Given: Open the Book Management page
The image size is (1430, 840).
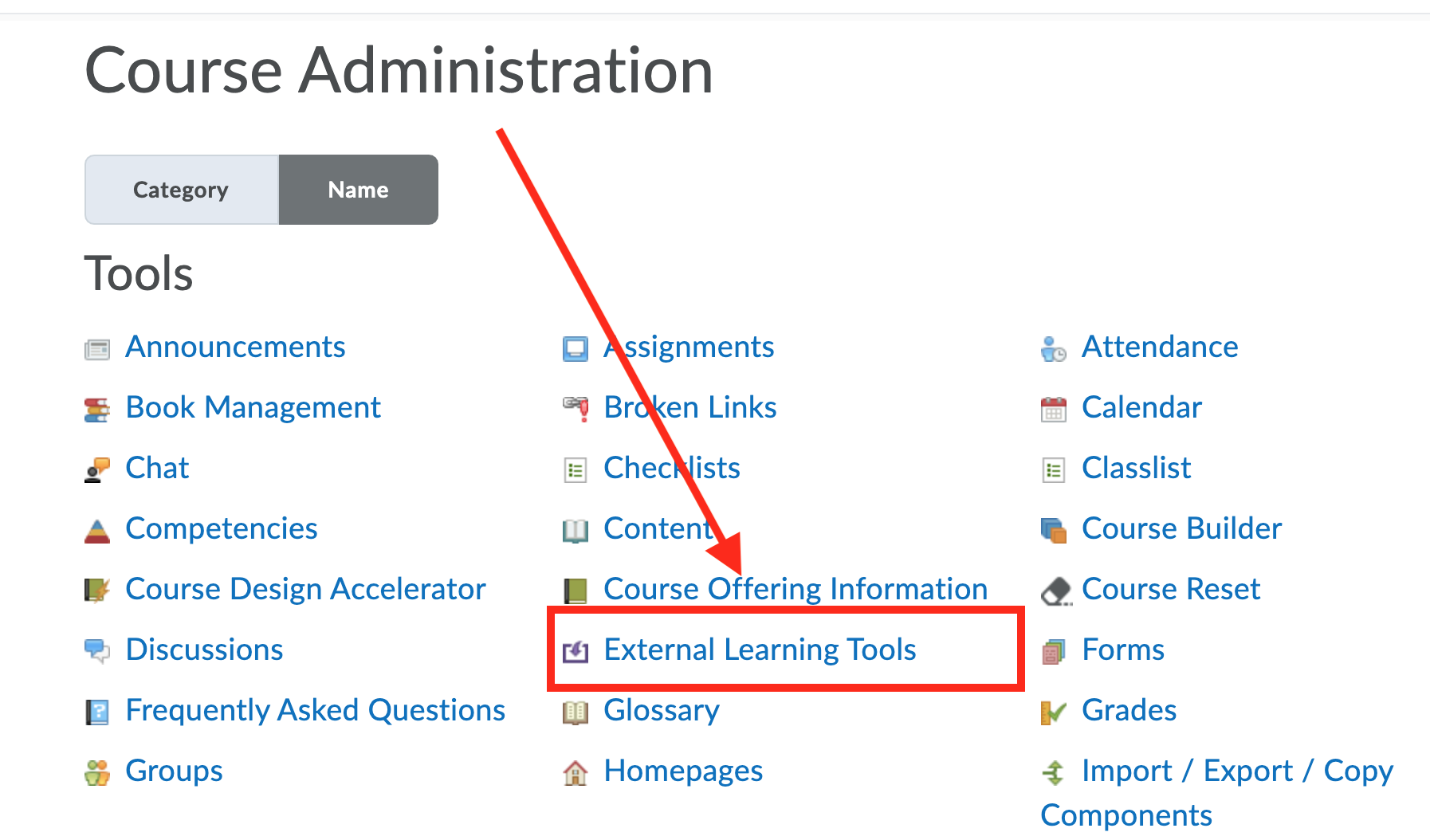Looking at the screenshot, I should point(253,408).
